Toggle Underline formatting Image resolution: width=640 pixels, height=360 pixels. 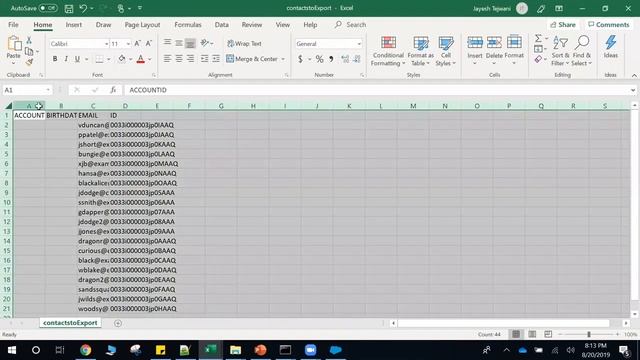(77, 59)
